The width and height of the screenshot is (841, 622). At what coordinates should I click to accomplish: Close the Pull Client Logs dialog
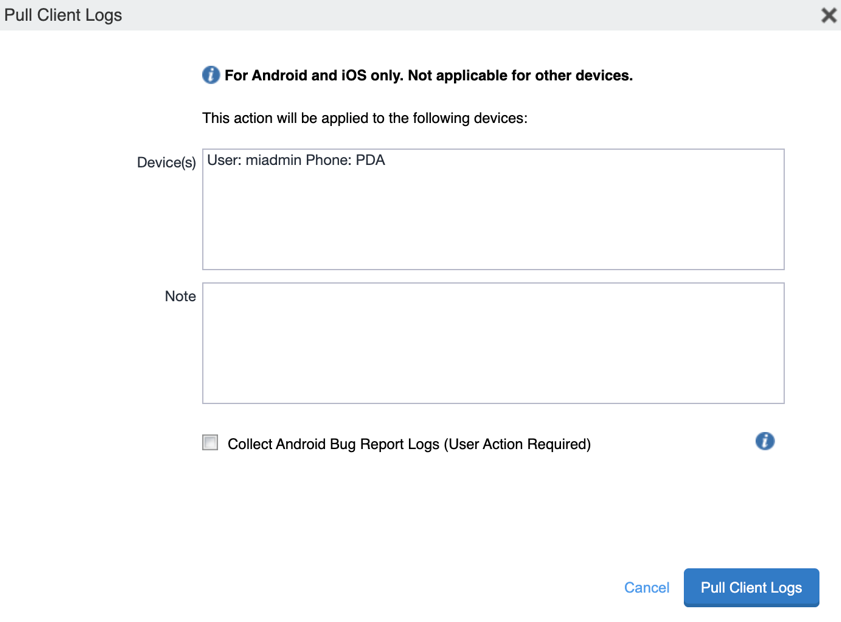pyautogui.click(x=828, y=15)
